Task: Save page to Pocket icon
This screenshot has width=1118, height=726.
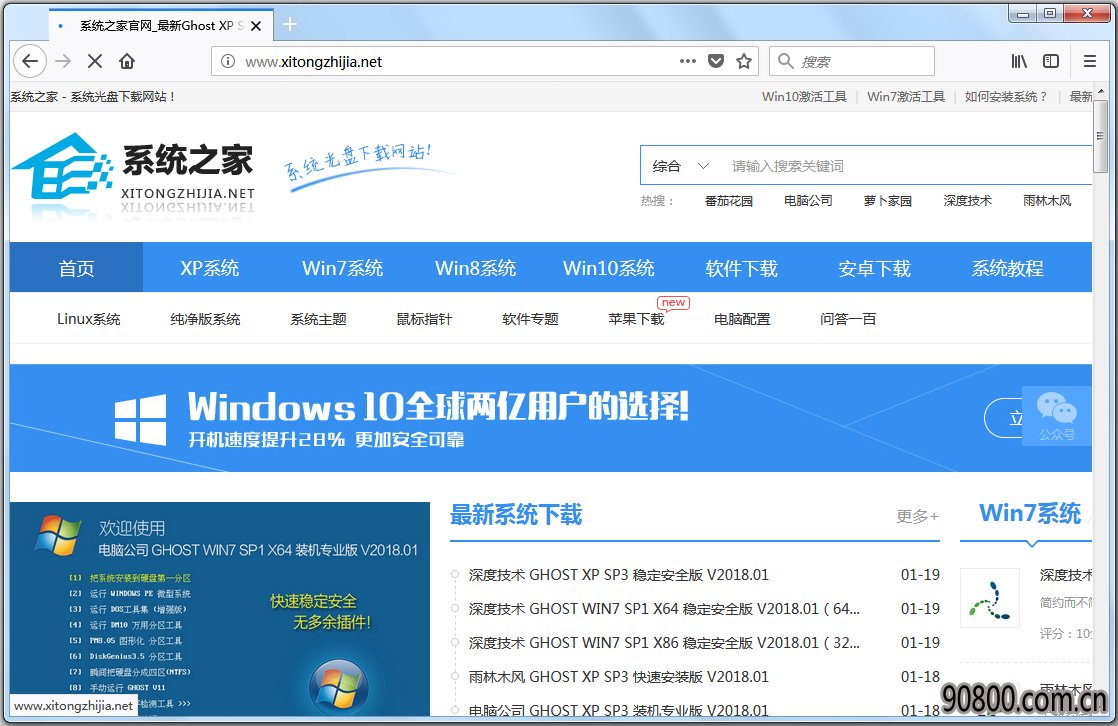Action: 716,61
